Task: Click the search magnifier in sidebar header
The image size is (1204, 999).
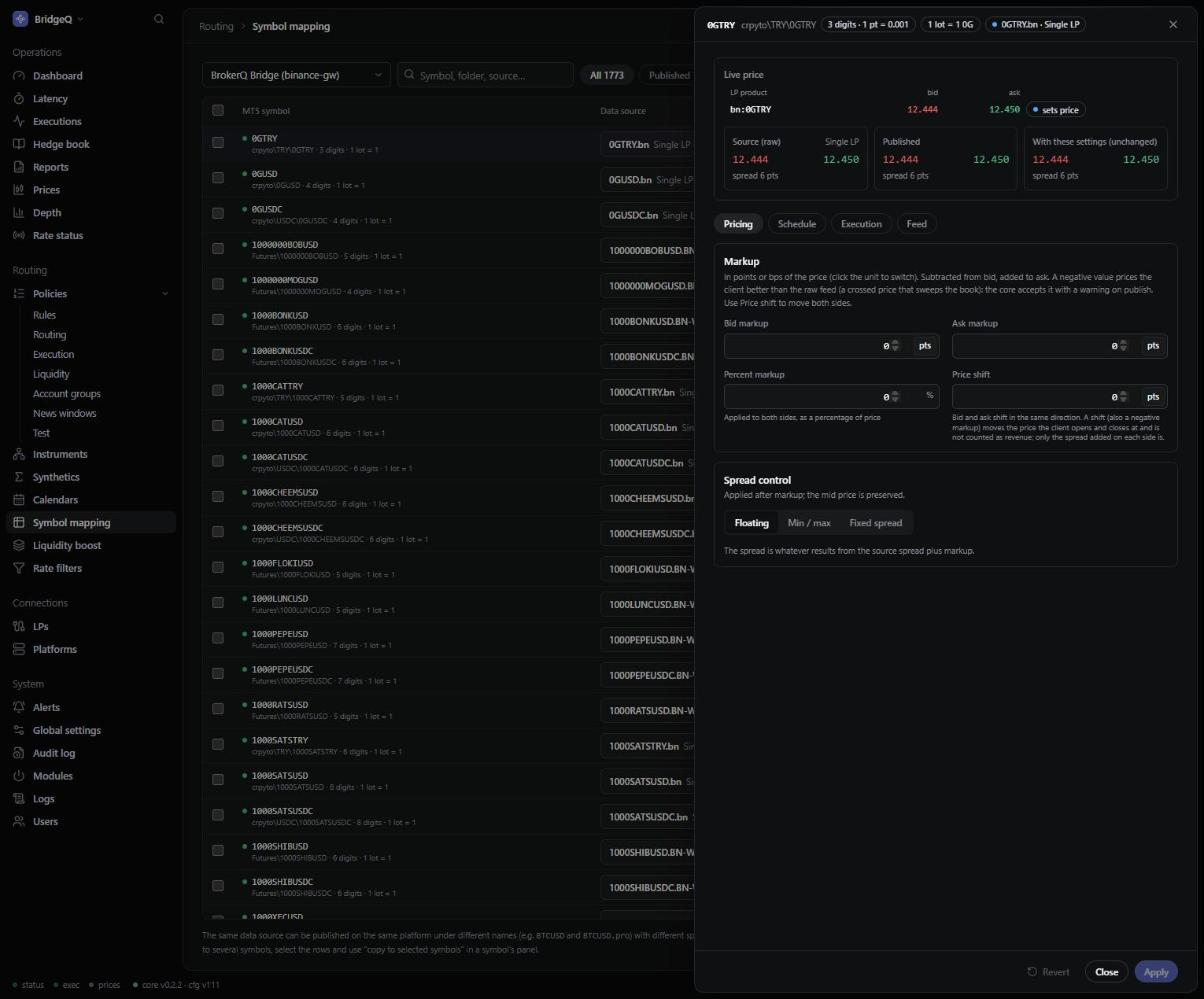Action: tap(159, 19)
